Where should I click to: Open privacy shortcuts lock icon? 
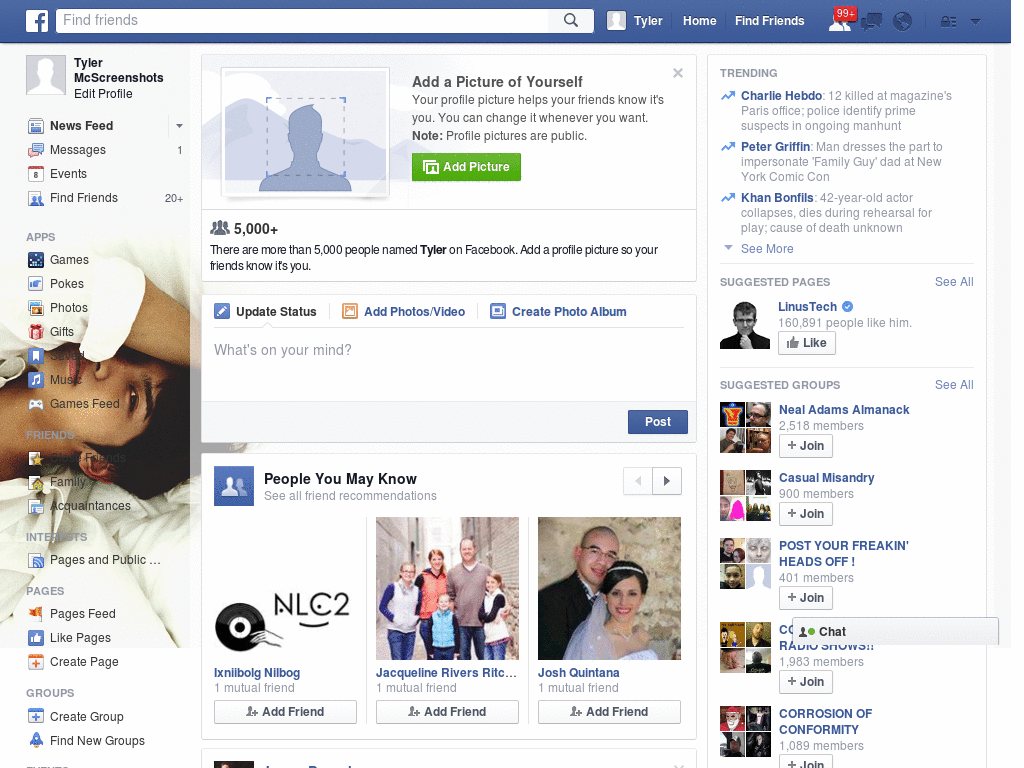(x=948, y=22)
